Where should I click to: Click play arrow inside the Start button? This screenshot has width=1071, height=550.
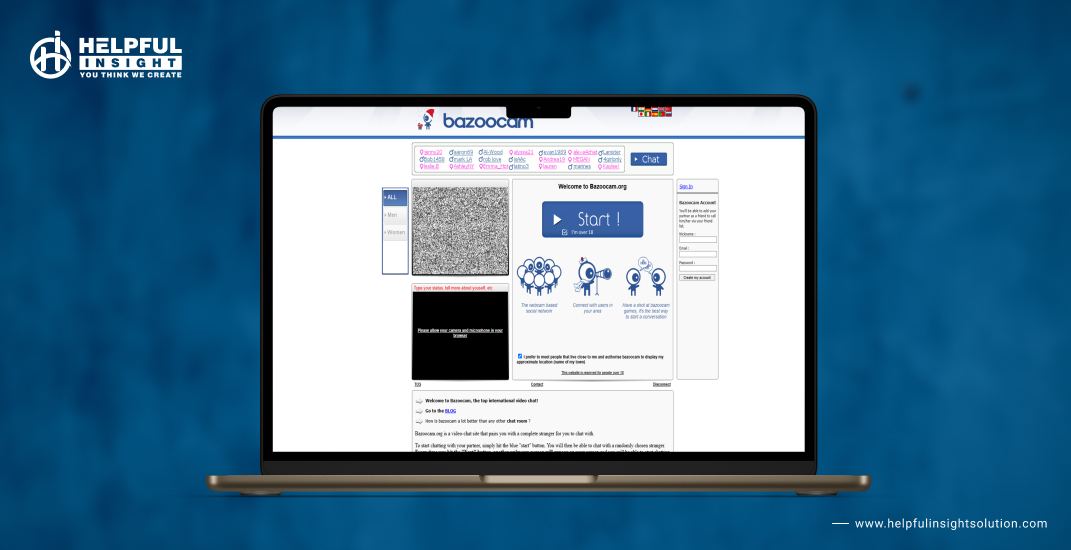coord(557,219)
